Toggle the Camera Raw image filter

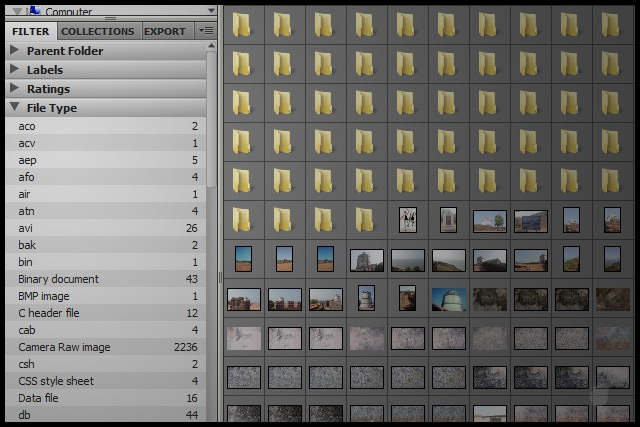pos(64,347)
